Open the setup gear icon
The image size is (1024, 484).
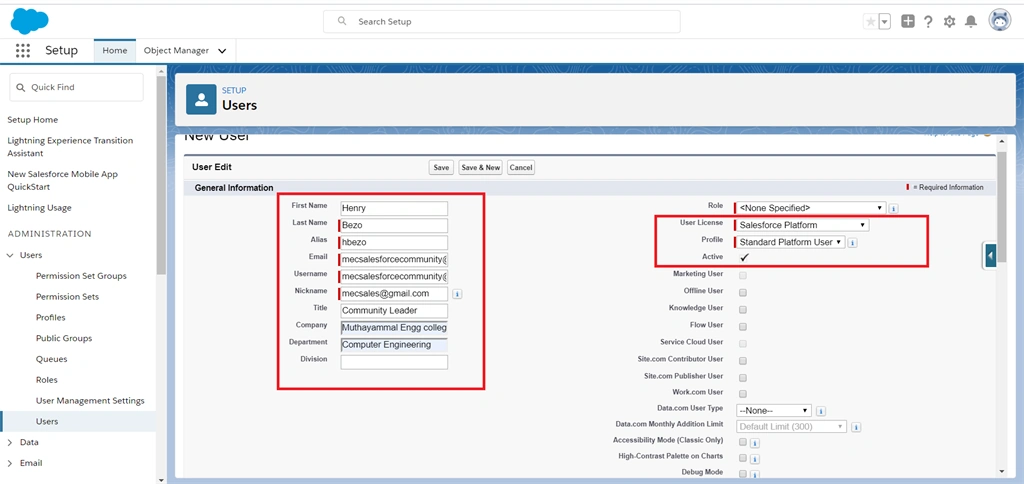pyautogui.click(x=950, y=22)
